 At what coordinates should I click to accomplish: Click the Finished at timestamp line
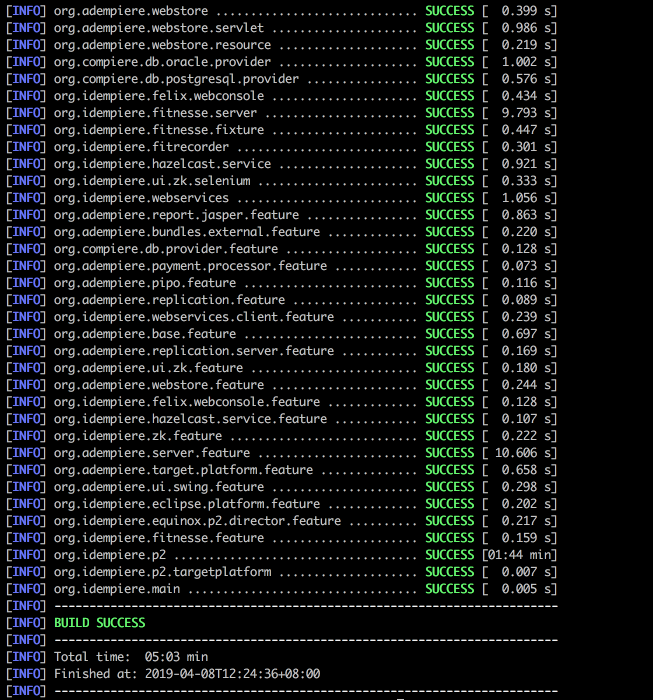click(x=187, y=673)
